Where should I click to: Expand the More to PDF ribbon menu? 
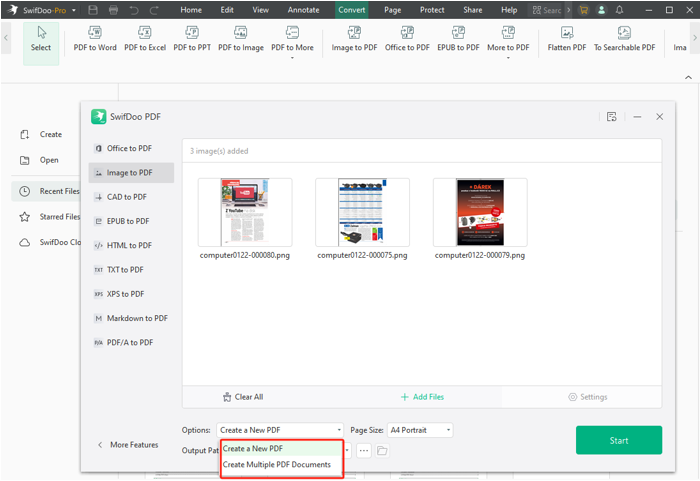click(x=508, y=41)
